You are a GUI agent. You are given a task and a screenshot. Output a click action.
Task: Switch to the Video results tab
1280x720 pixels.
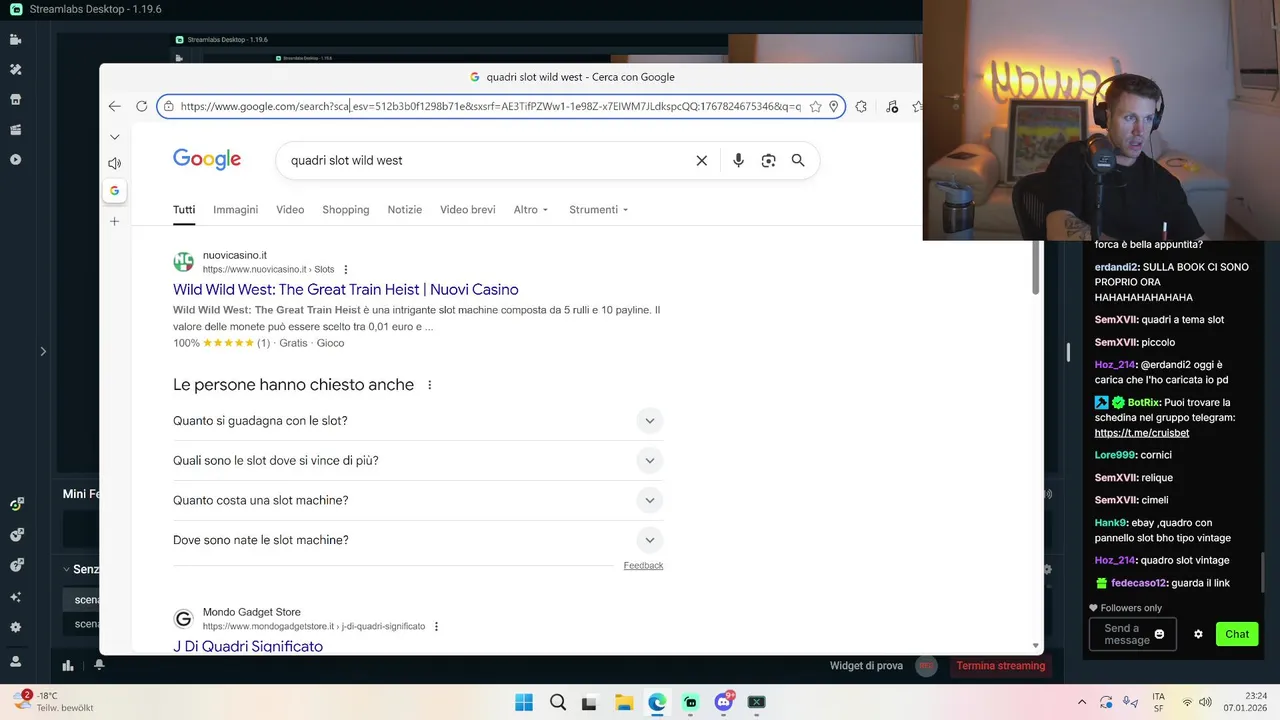[x=290, y=210]
